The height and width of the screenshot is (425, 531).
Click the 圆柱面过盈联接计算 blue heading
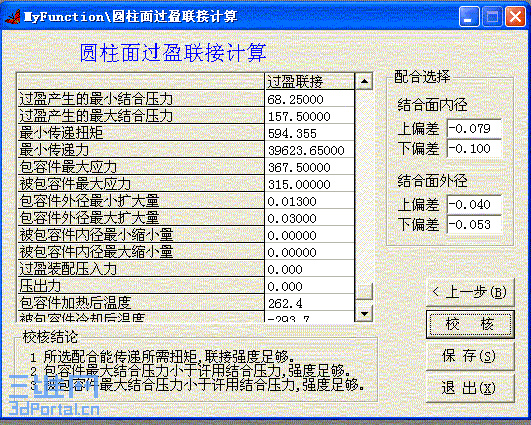point(173,53)
